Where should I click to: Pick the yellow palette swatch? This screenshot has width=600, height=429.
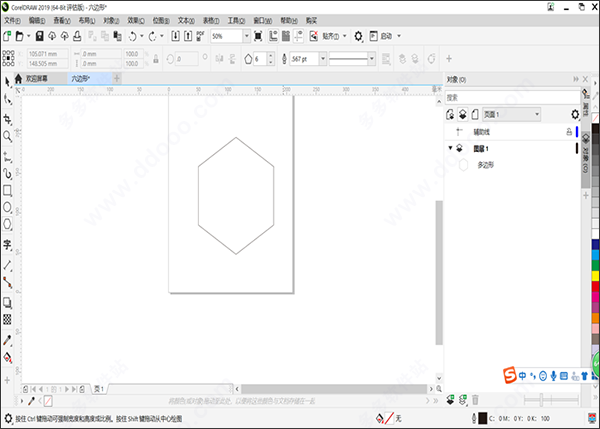[595, 276]
